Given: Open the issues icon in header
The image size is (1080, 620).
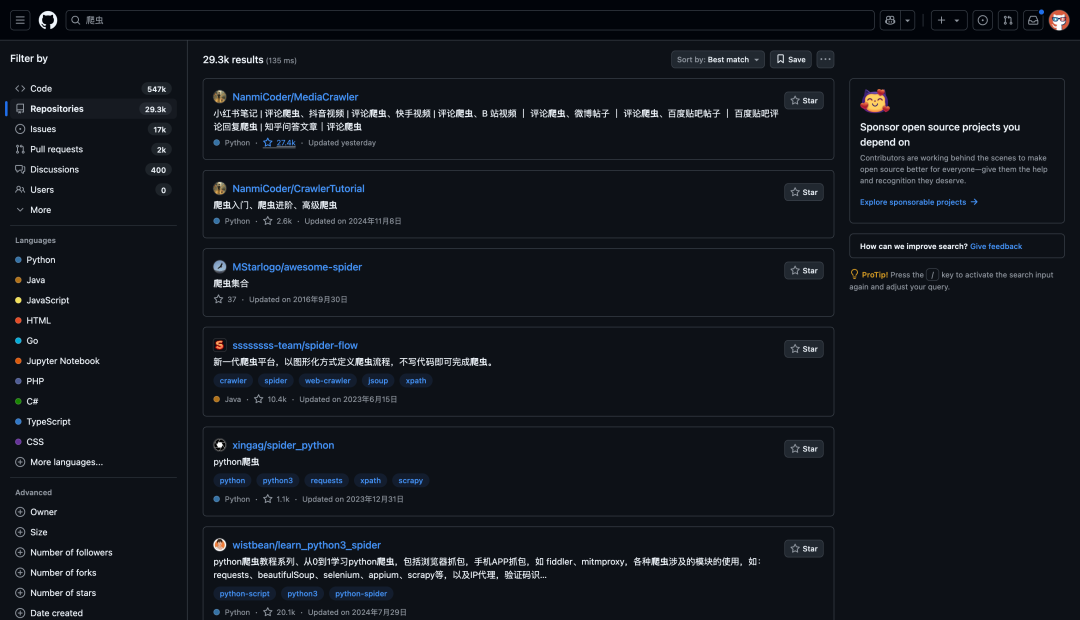Looking at the screenshot, I should pos(983,20).
